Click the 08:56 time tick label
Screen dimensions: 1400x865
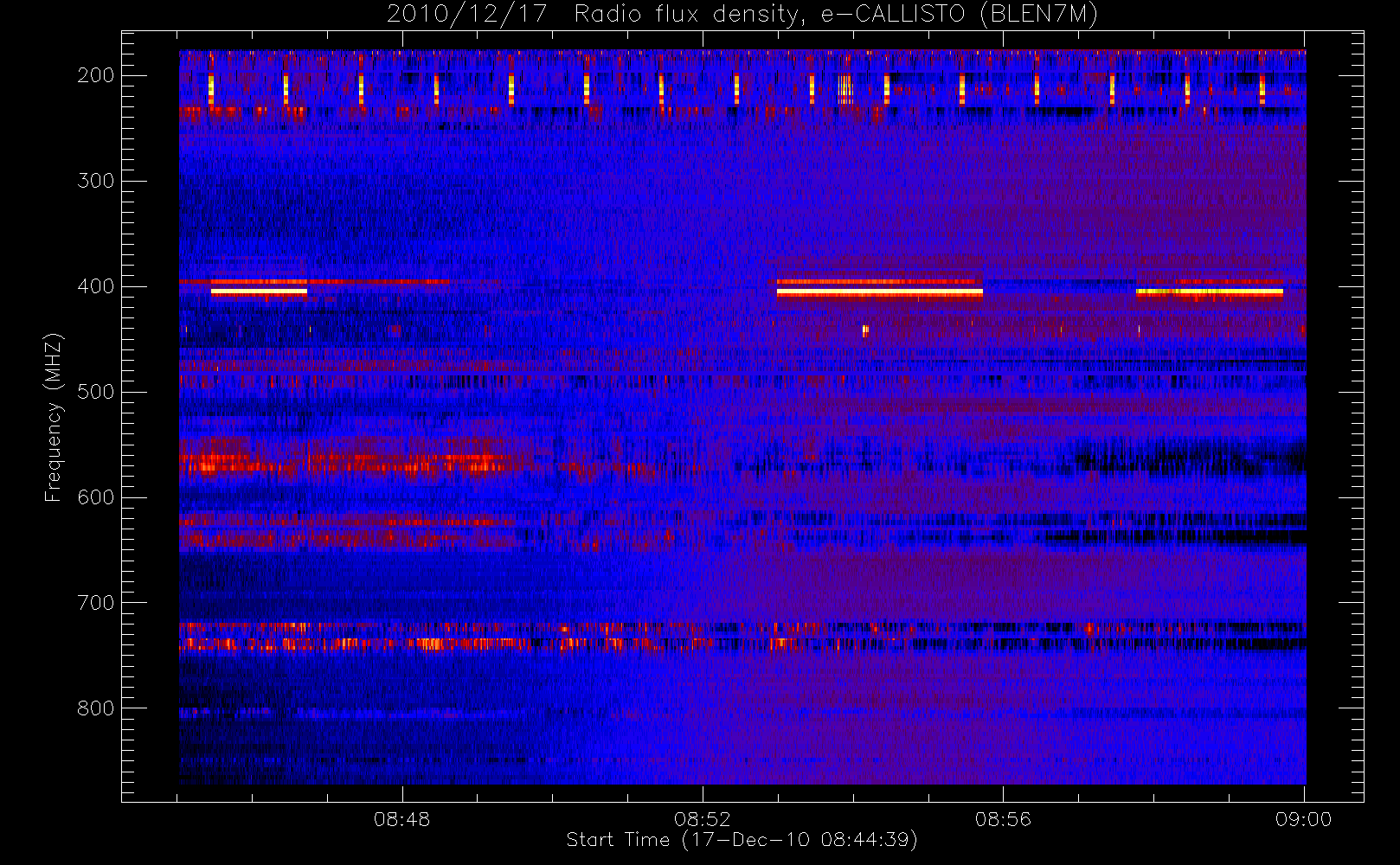coord(1003,819)
